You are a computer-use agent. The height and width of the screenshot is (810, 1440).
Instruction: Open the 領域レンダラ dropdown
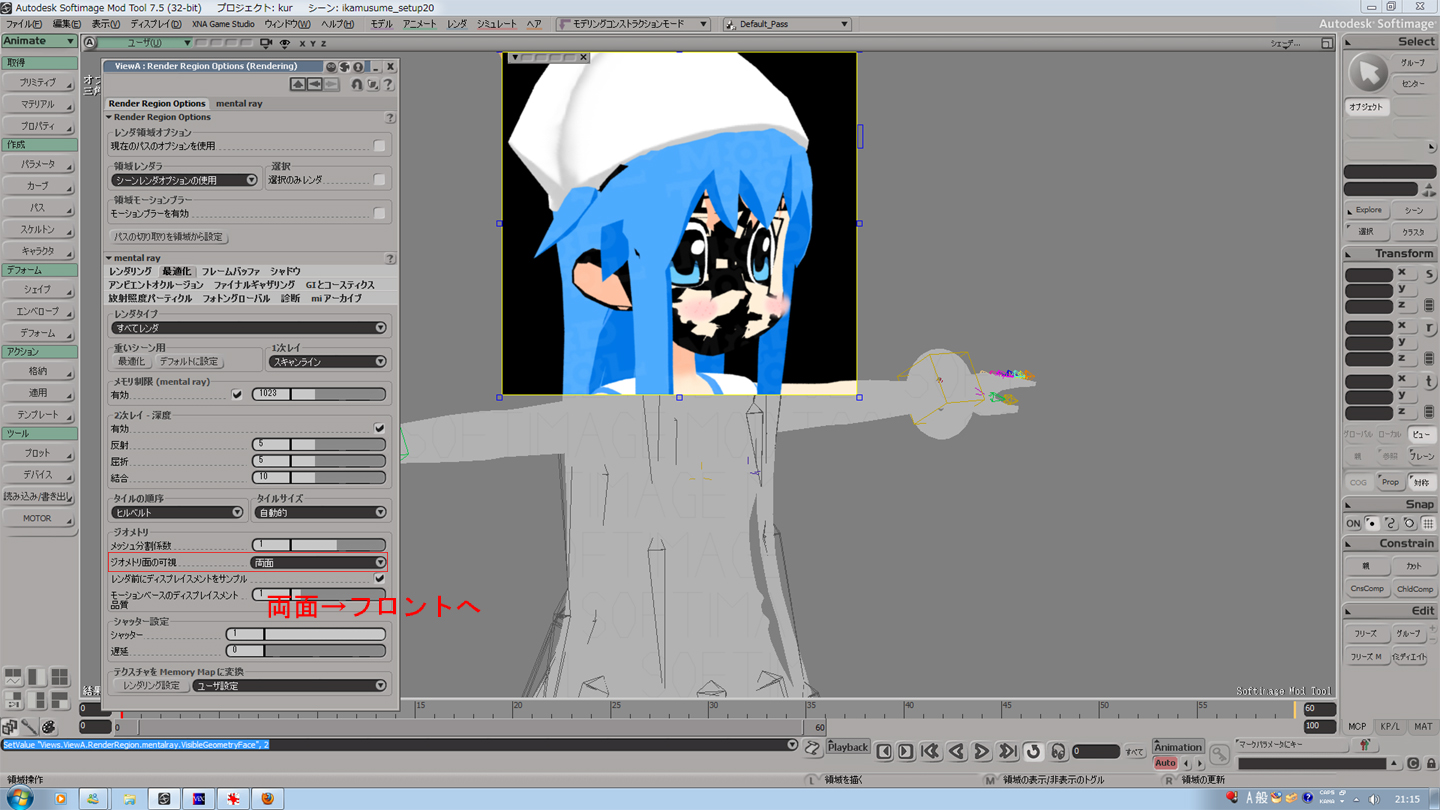tap(184, 180)
